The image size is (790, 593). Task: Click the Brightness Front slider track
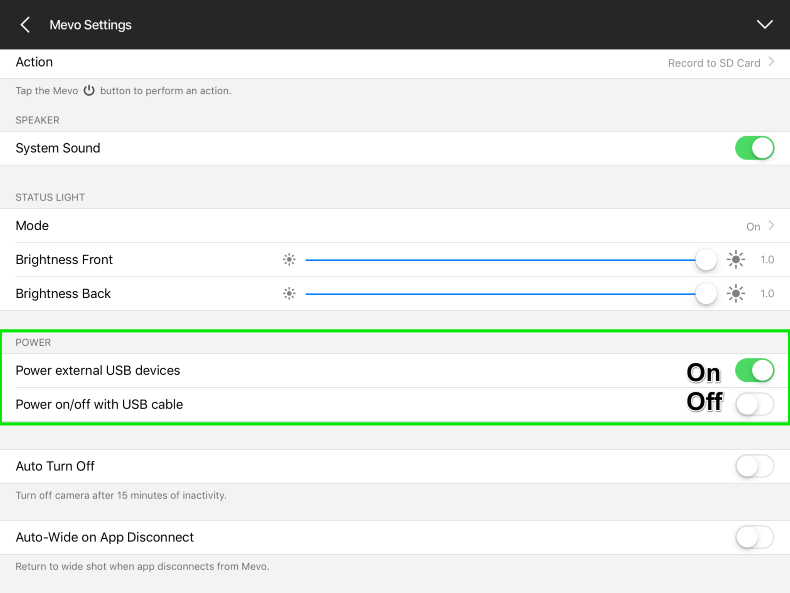(x=500, y=260)
